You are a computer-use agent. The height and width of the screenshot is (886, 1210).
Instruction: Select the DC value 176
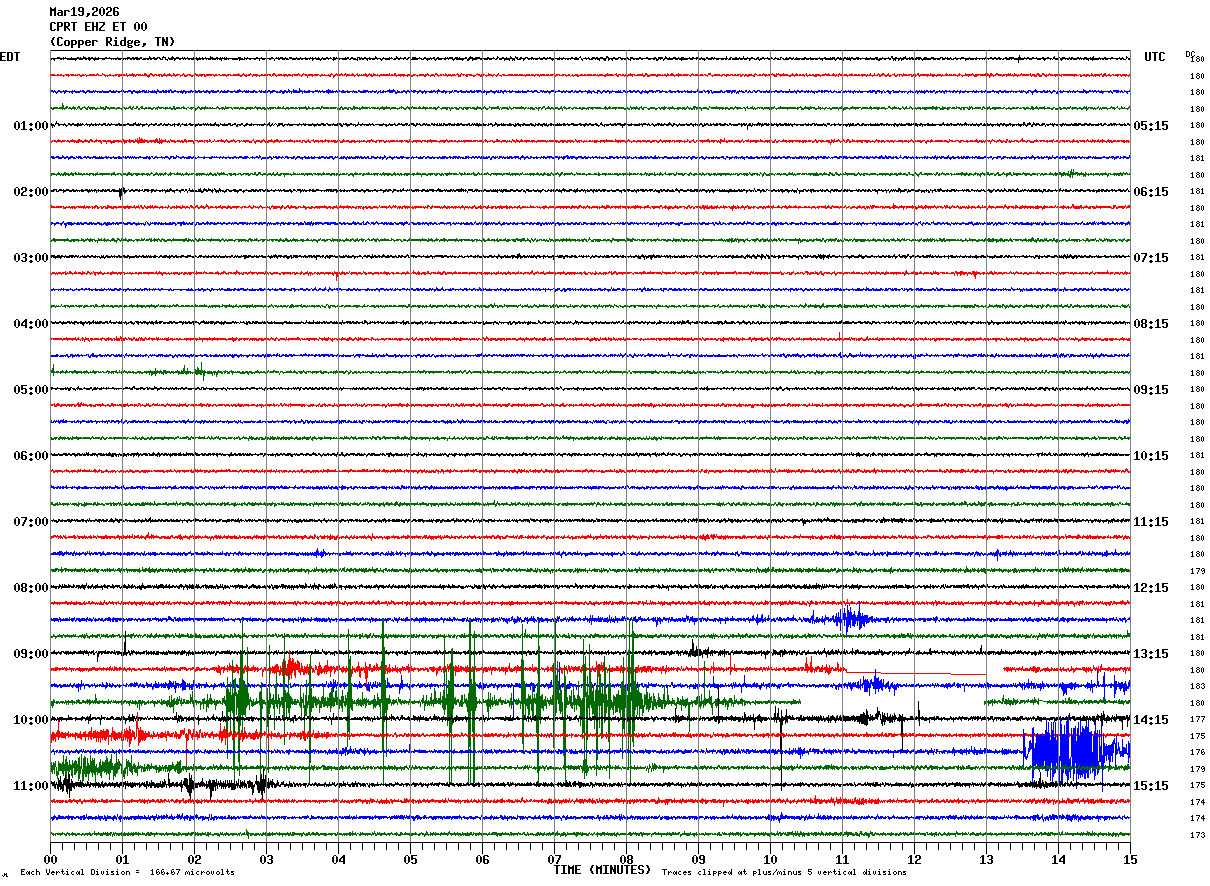[1197, 752]
